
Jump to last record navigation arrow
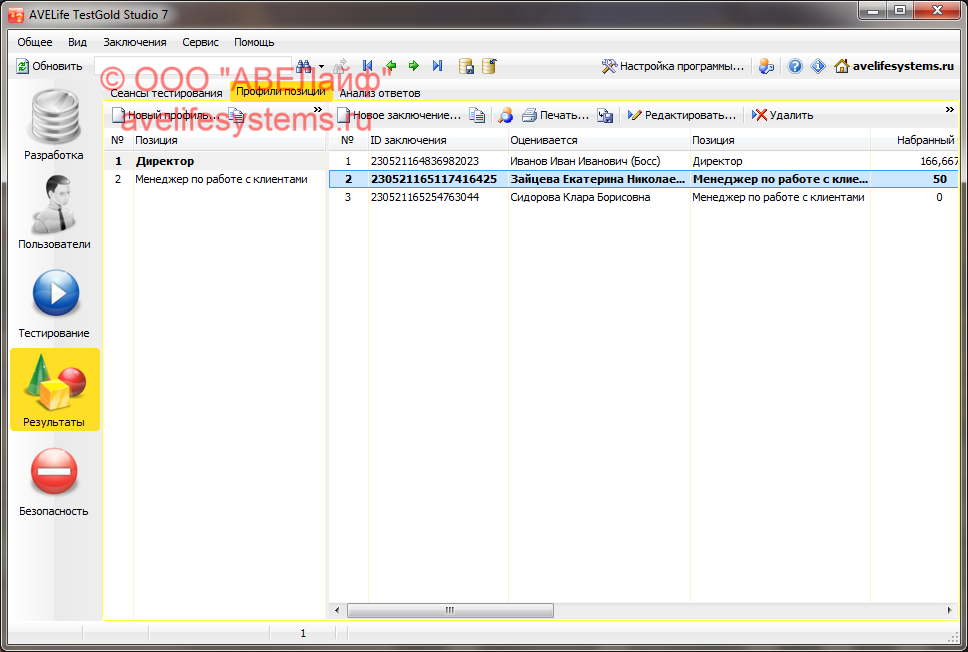click(437, 66)
